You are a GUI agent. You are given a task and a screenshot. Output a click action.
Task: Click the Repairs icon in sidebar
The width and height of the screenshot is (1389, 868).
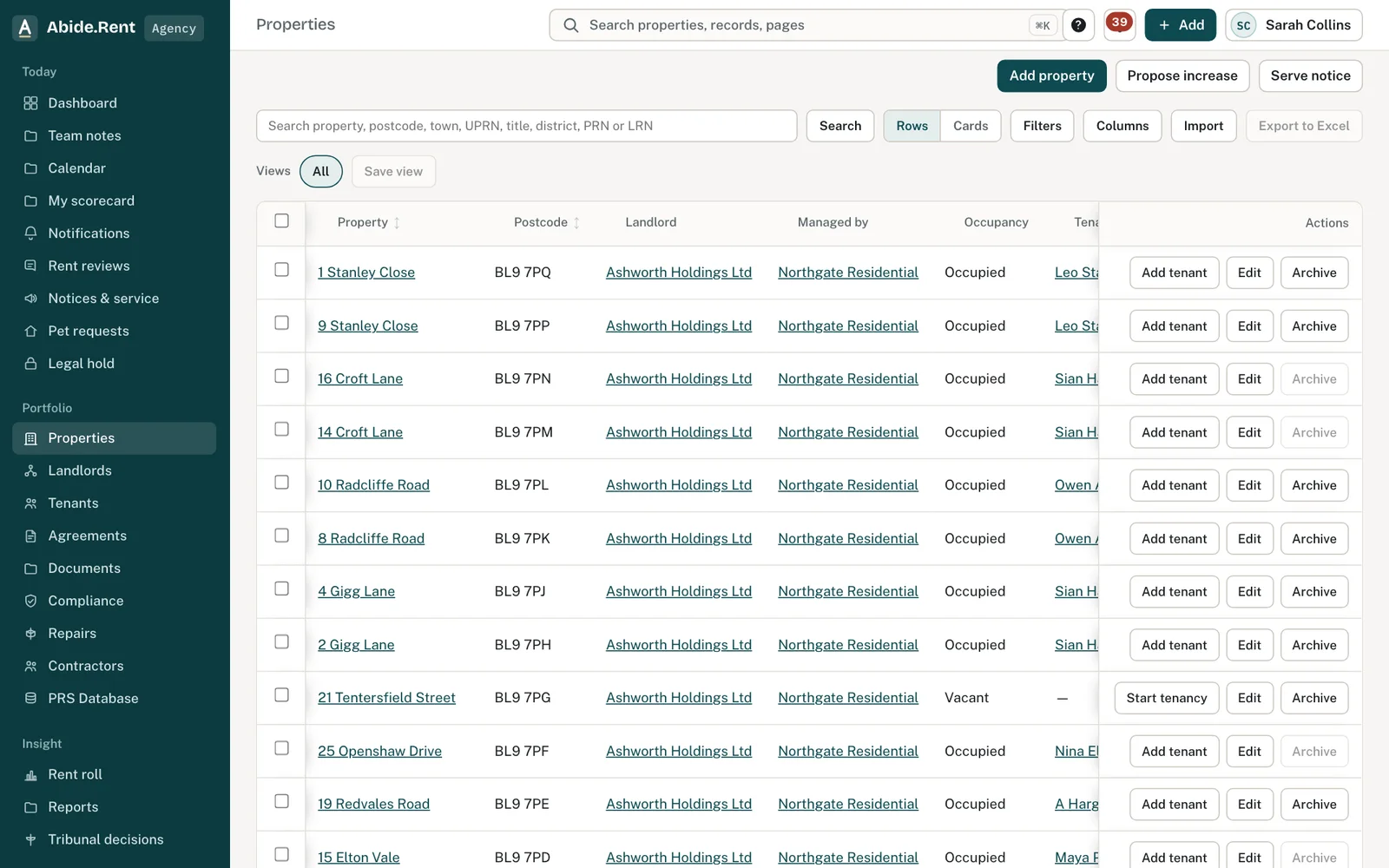point(30,634)
